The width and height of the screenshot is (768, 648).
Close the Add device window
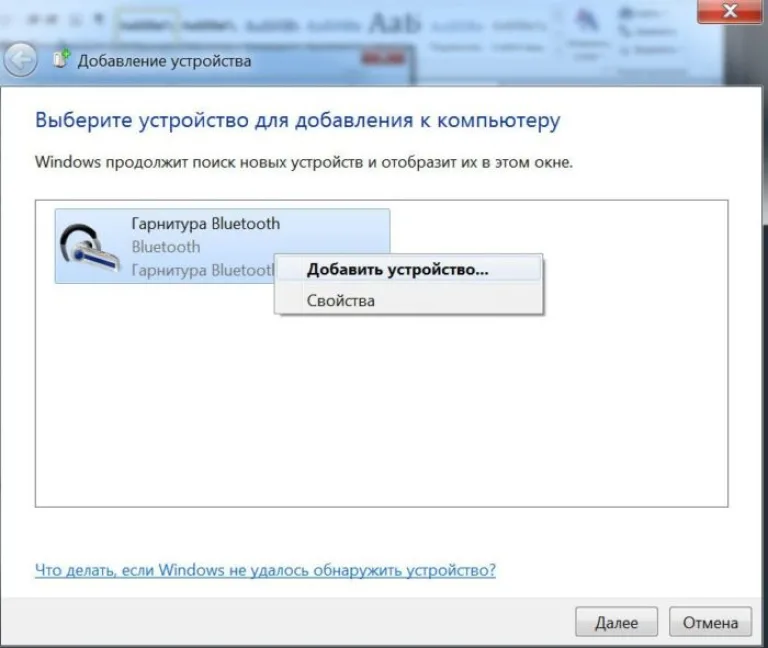729,11
